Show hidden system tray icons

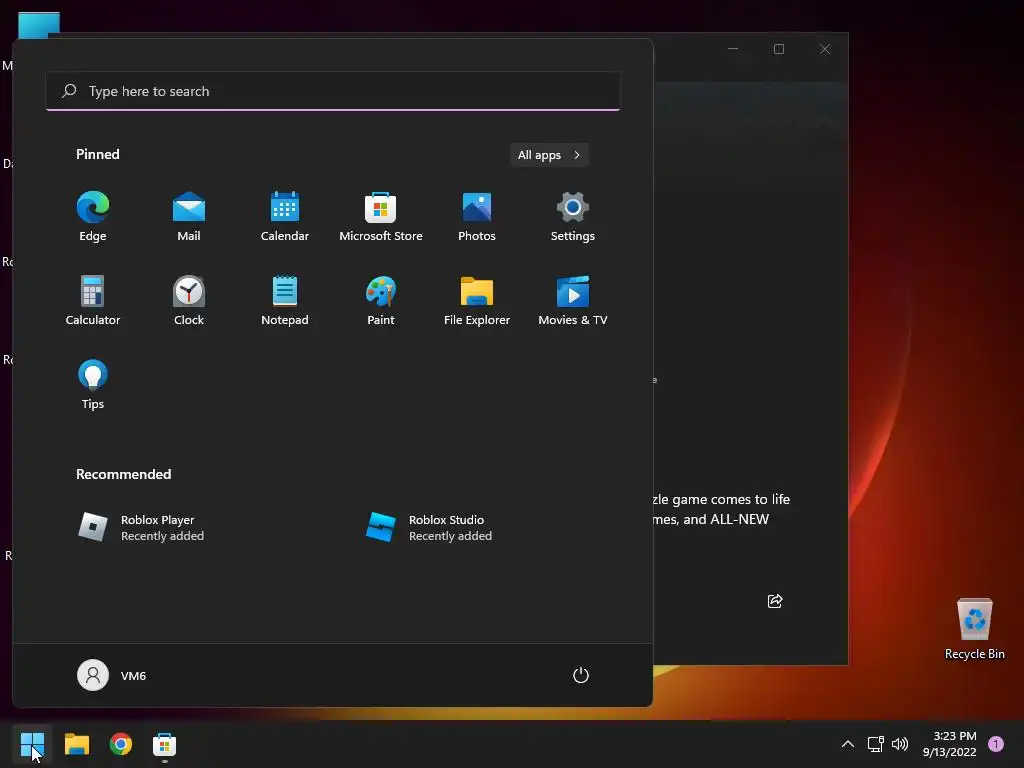[848, 744]
